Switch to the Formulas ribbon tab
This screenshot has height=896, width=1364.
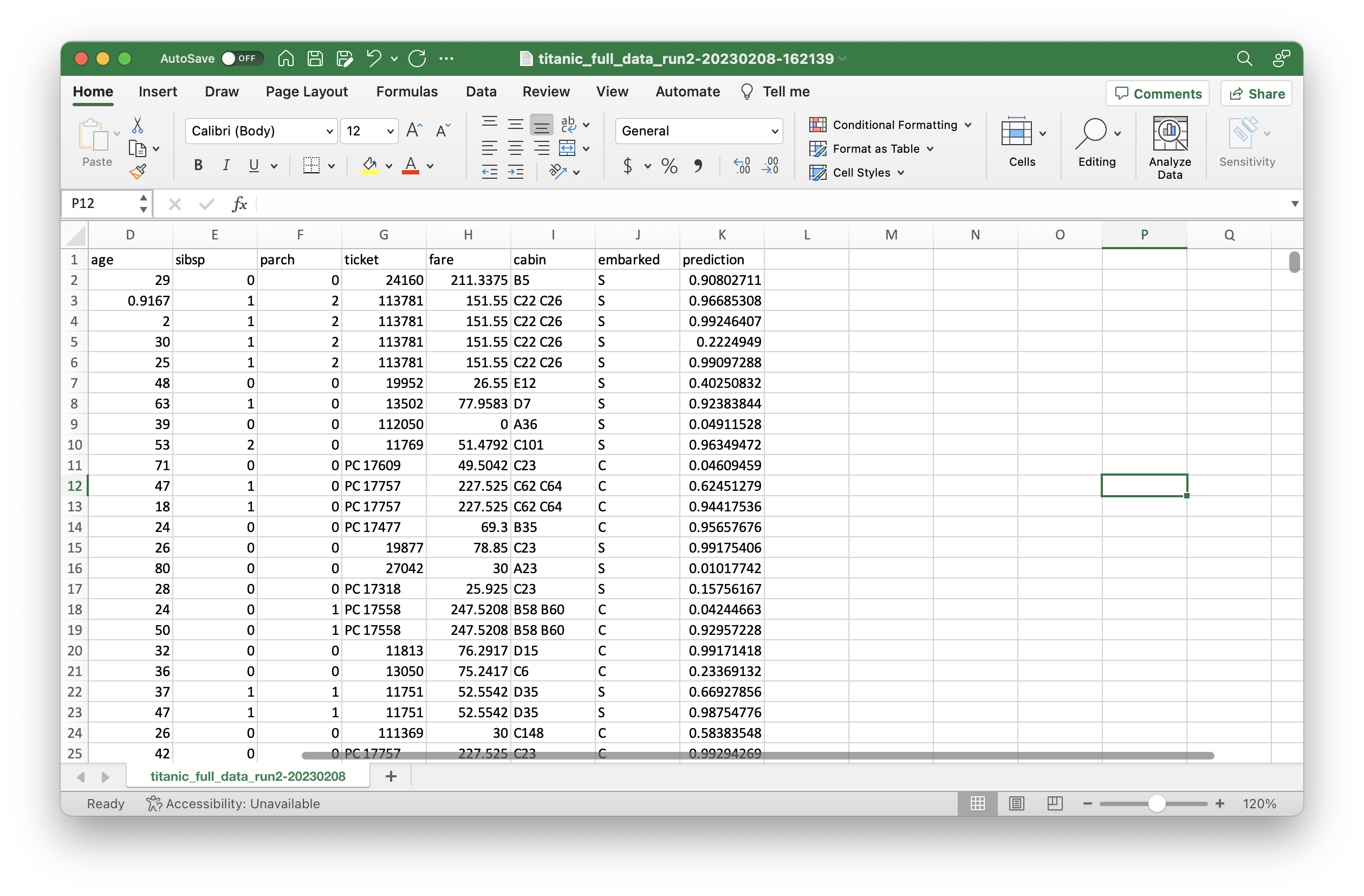(x=407, y=92)
